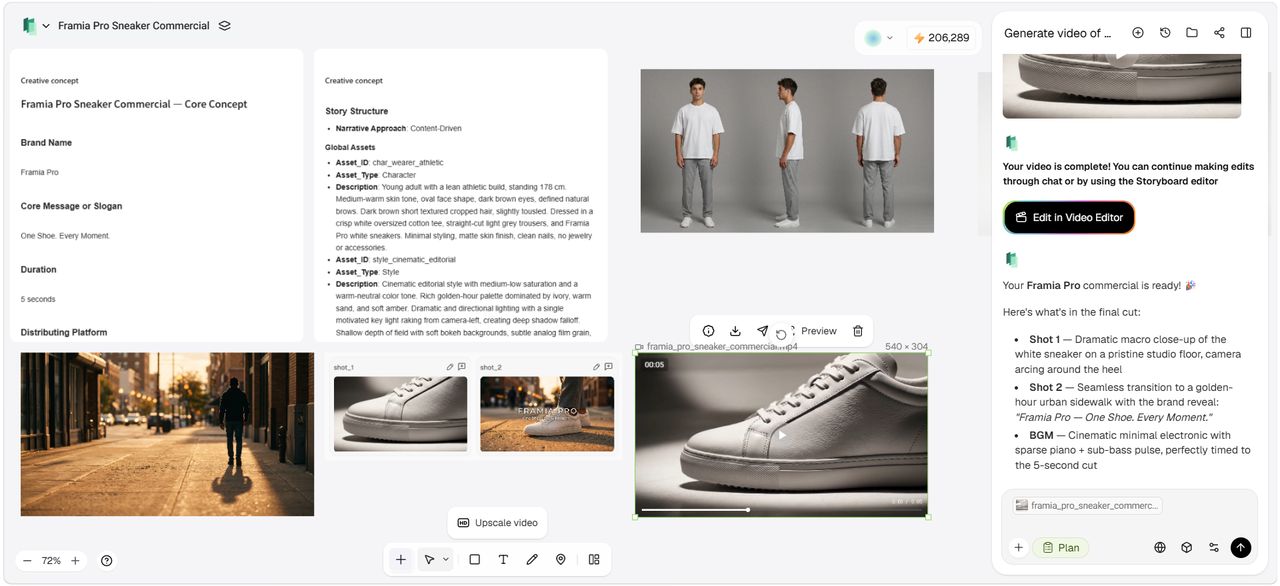Click the layers icon beside project title
Viewport: 1280px width, 586px height.
(x=224, y=26)
